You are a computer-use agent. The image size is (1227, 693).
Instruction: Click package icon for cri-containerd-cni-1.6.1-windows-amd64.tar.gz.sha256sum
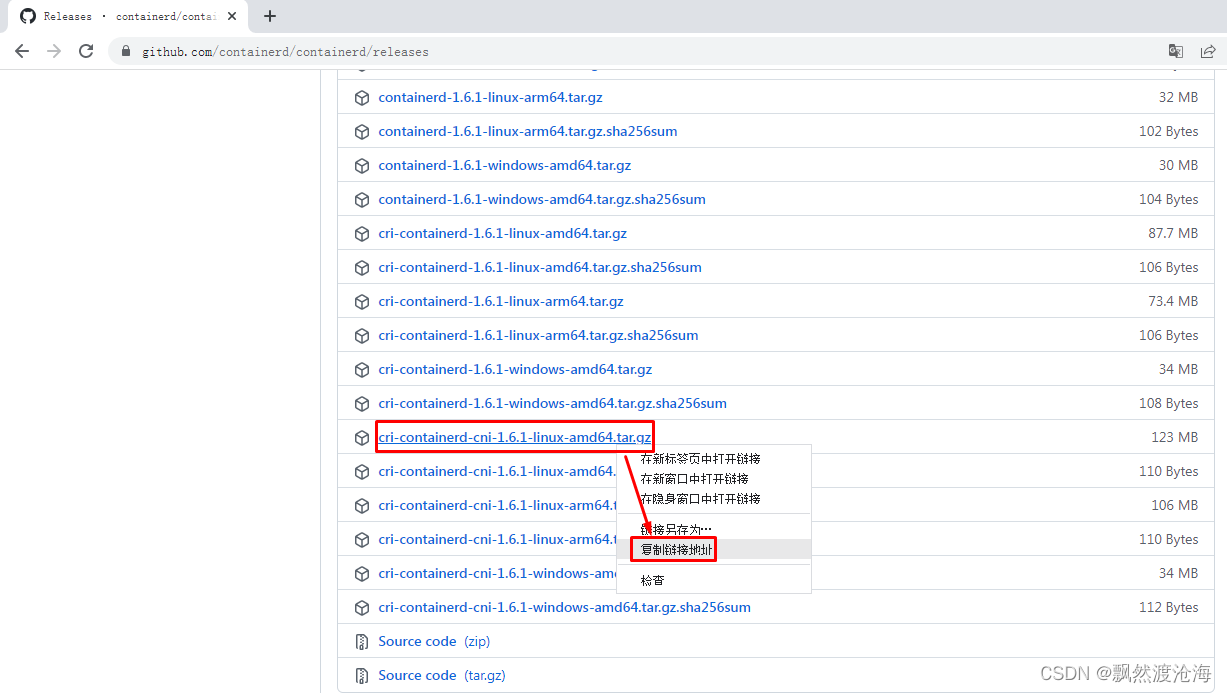coord(362,608)
